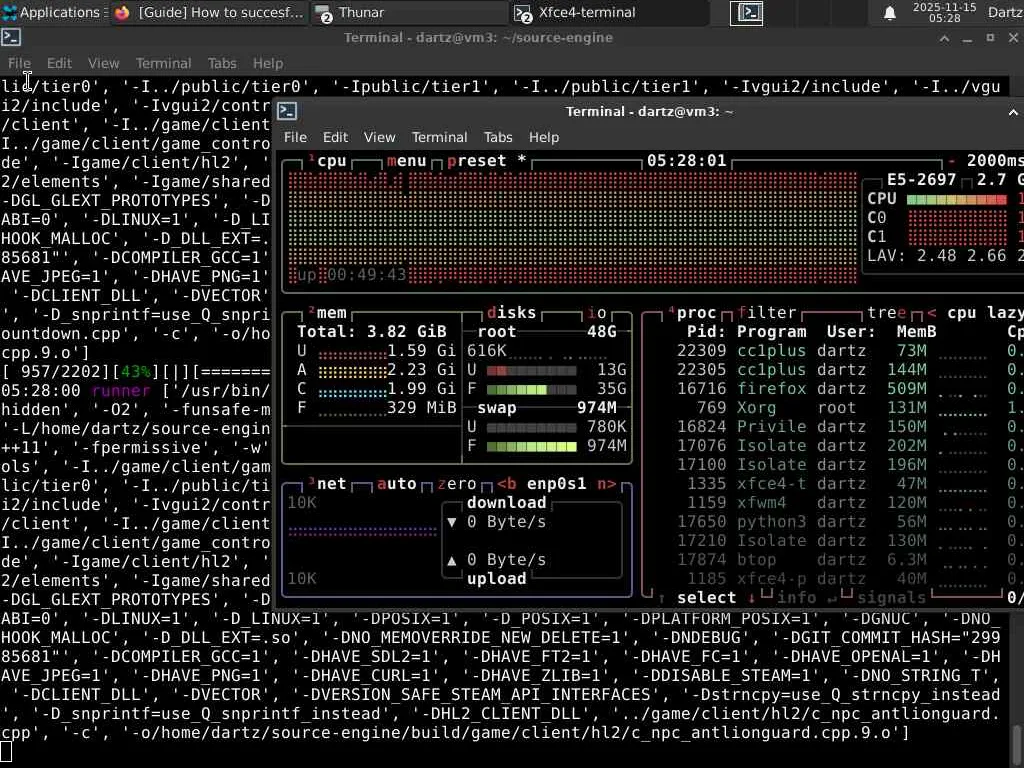Open Tabs menu in btop terminal window

click(498, 137)
